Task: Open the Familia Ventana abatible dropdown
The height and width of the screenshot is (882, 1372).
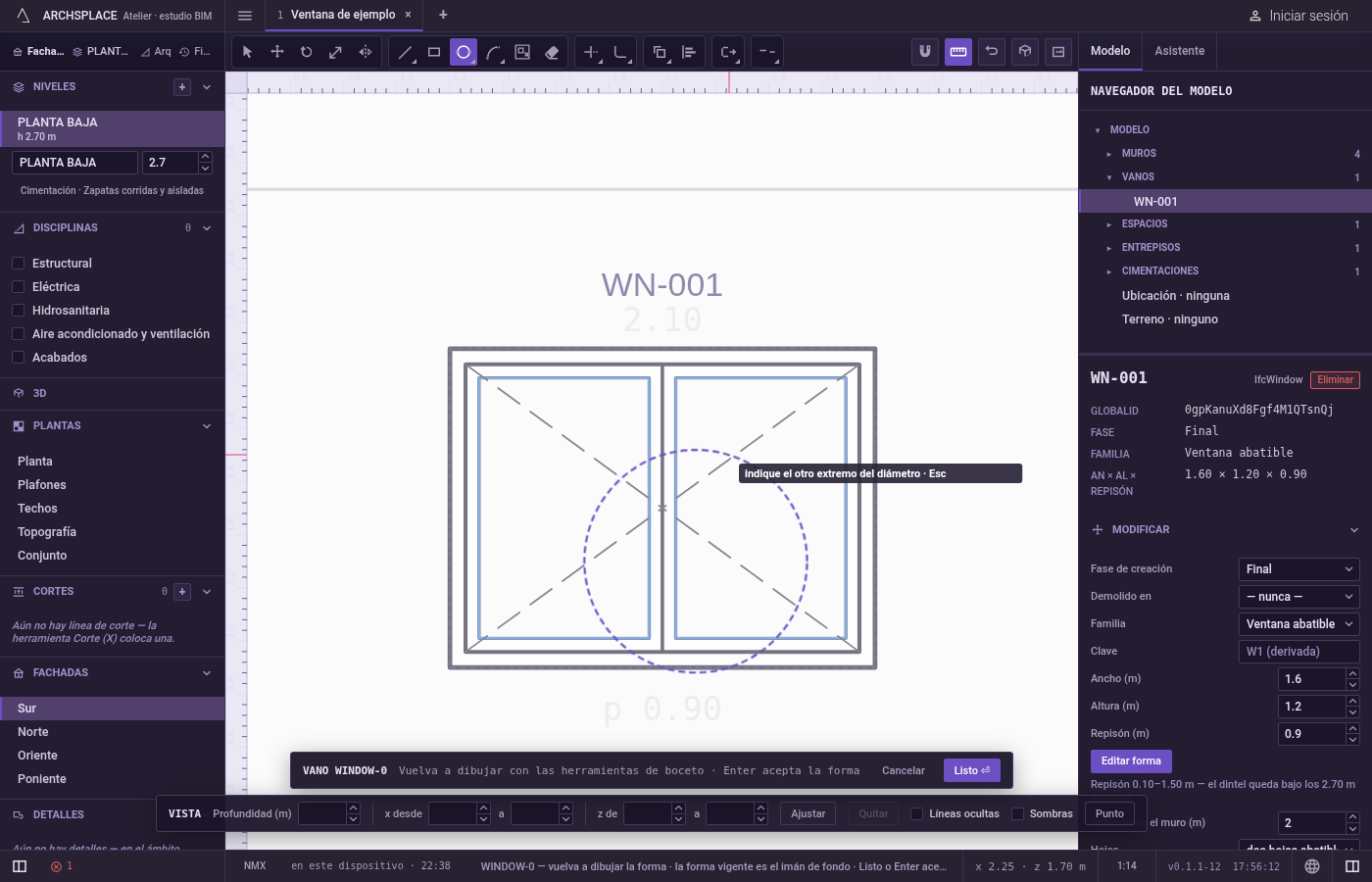Action: [1299, 624]
